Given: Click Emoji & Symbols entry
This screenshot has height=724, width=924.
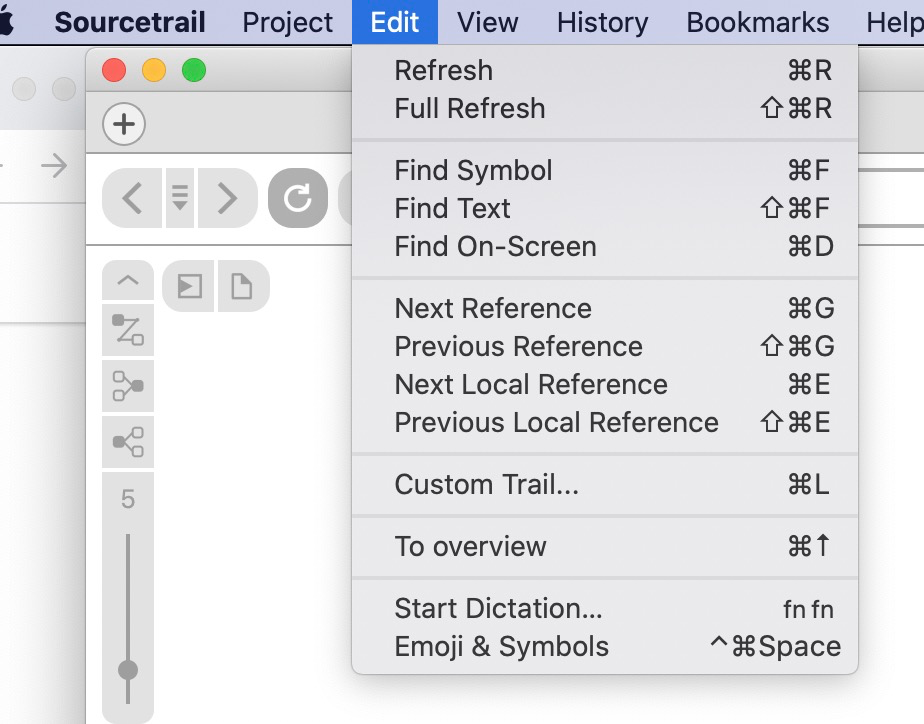Looking at the screenshot, I should [x=501, y=647].
